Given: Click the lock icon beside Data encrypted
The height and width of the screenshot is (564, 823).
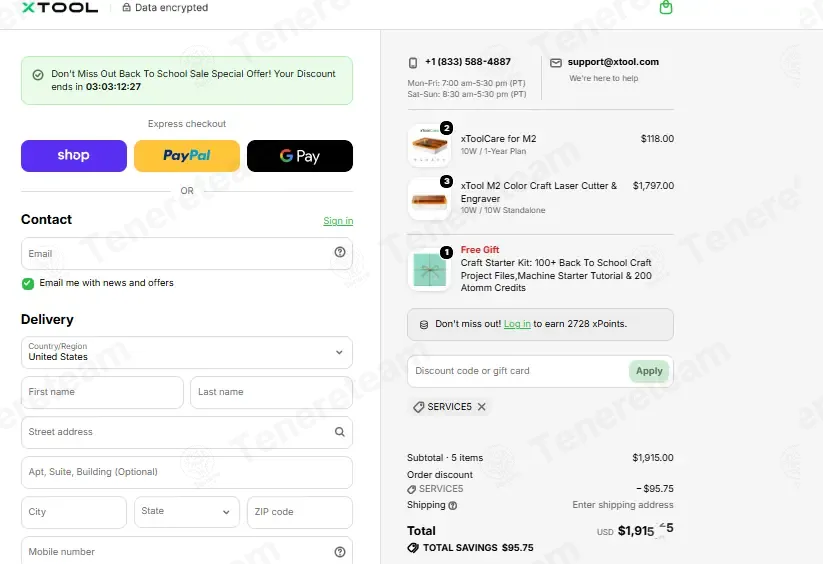Looking at the screenshot, I should click(126, 7).
